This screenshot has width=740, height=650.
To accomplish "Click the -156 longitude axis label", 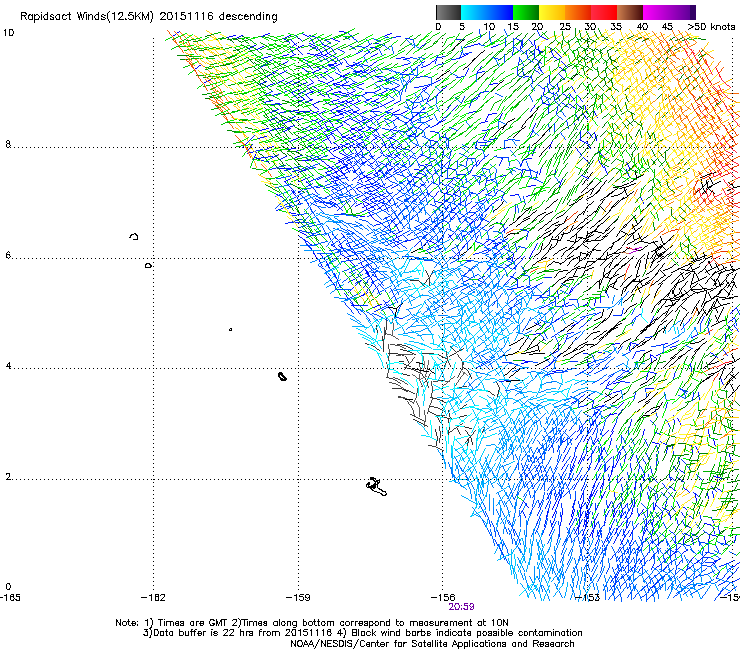I will tap(443, 598).
